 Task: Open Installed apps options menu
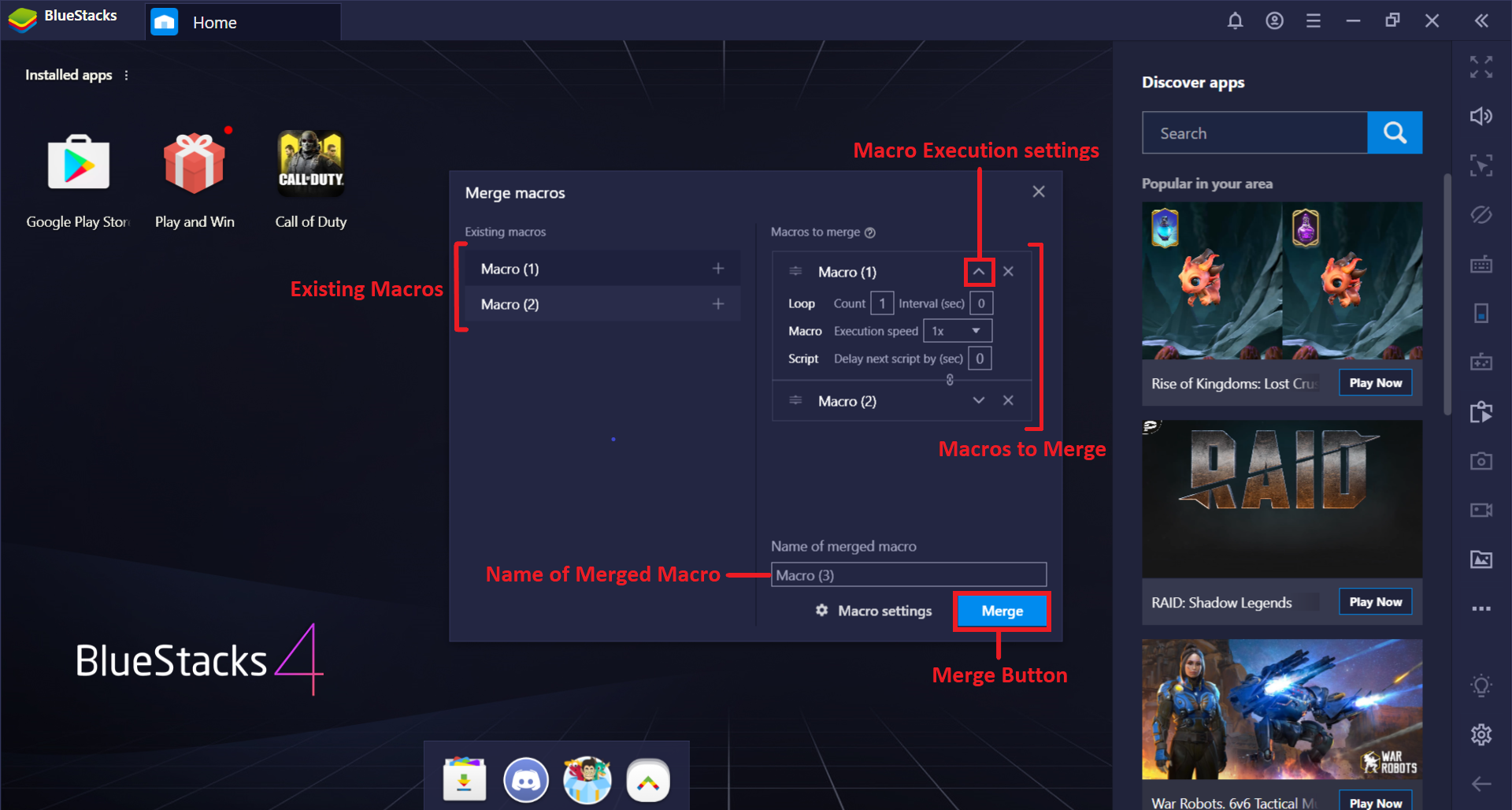click(x=126, y=75)
